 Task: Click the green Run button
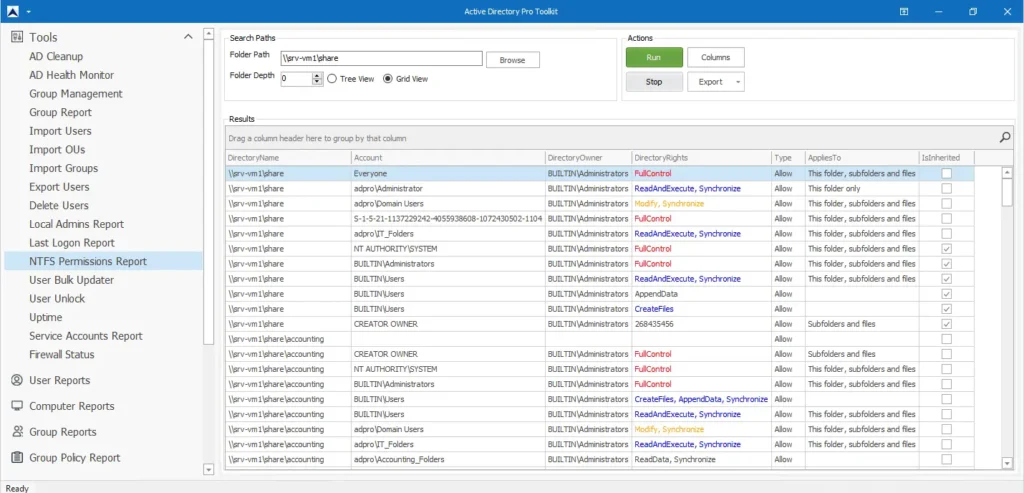654,57
